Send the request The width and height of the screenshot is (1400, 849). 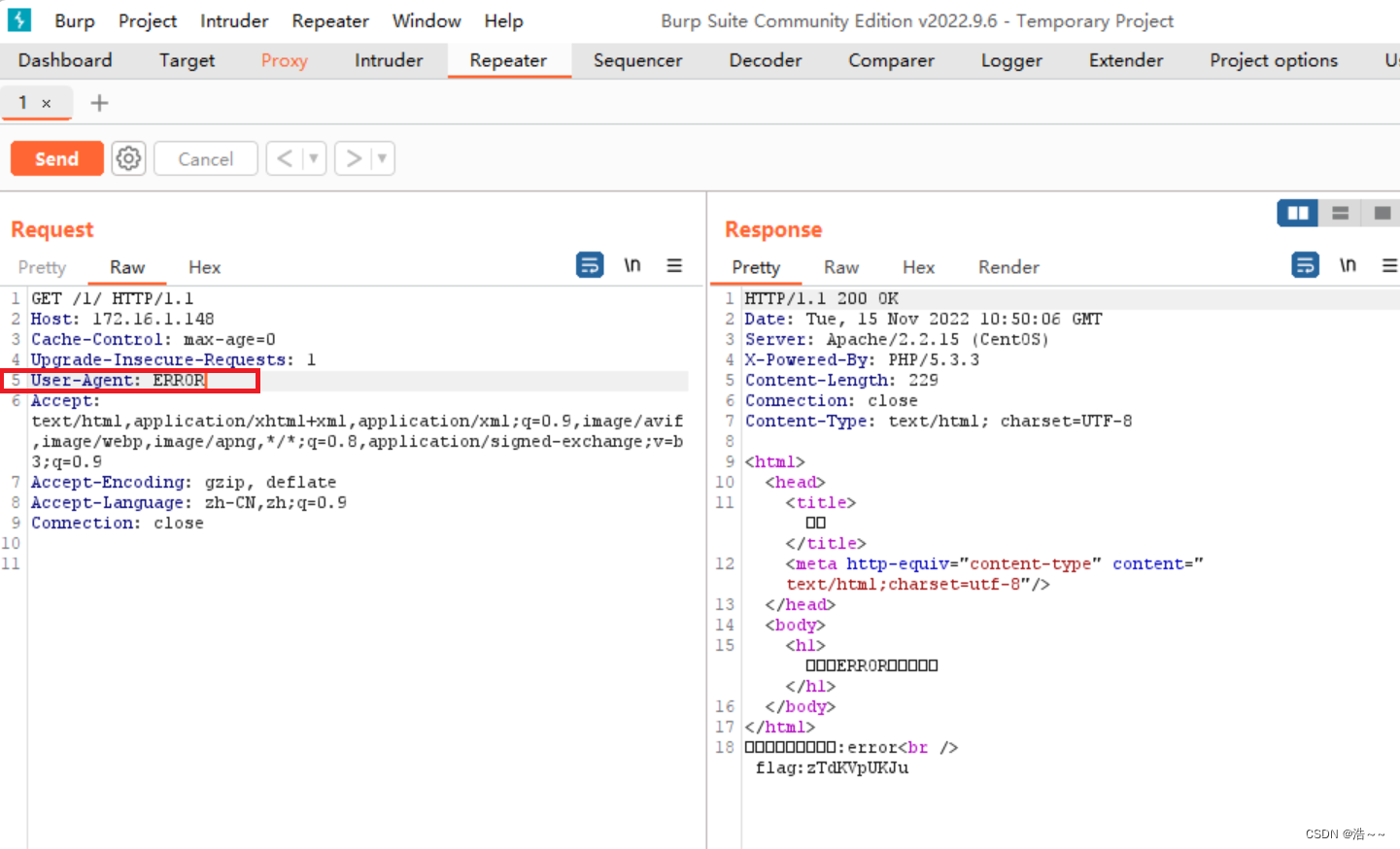56,158
